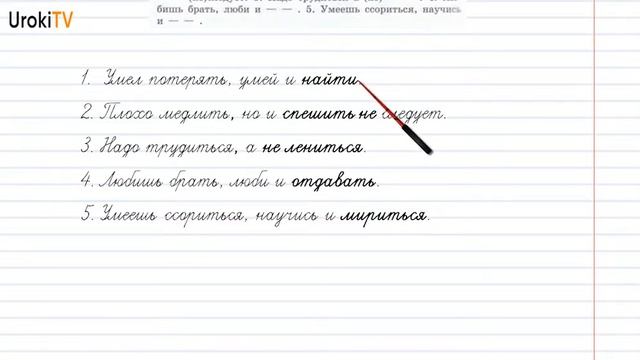Click the bold word "найти" in sentence 1
The height and width of the screenshot is (360, 640).
coord(329,79)
